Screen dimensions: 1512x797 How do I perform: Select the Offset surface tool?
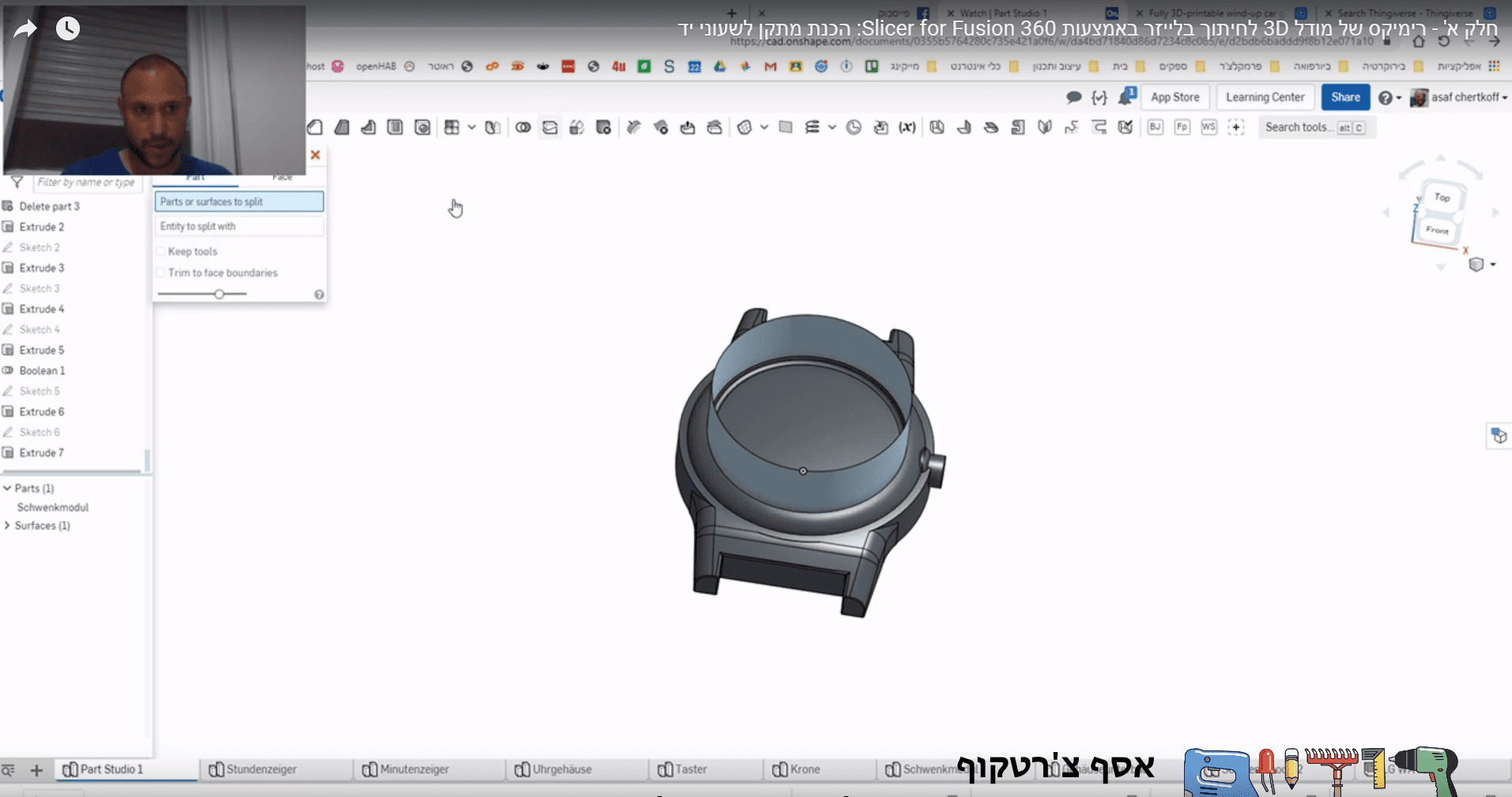[745, 127]
